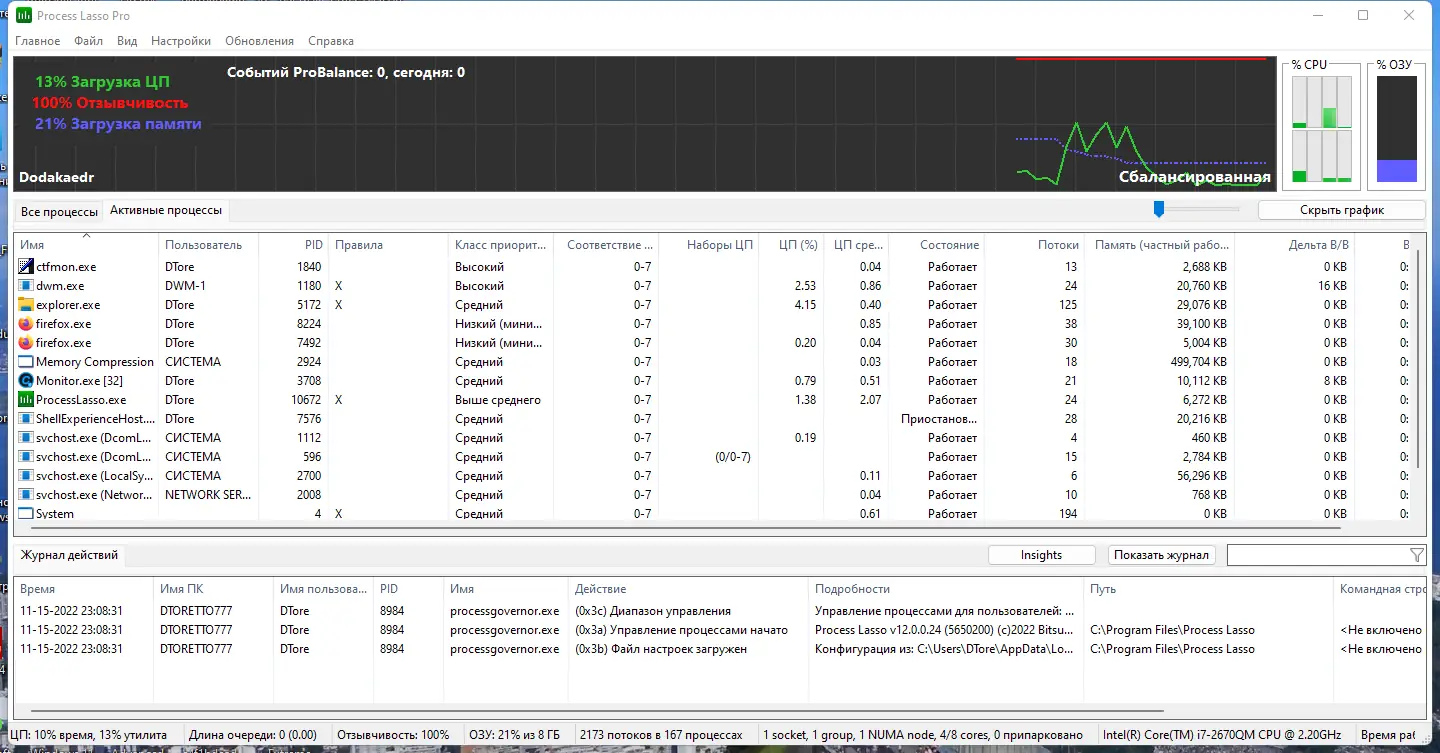Sort by Память (частный рабо... column
The height and width of the screenshot is (753, 1440).
(x=1160, y=245)
